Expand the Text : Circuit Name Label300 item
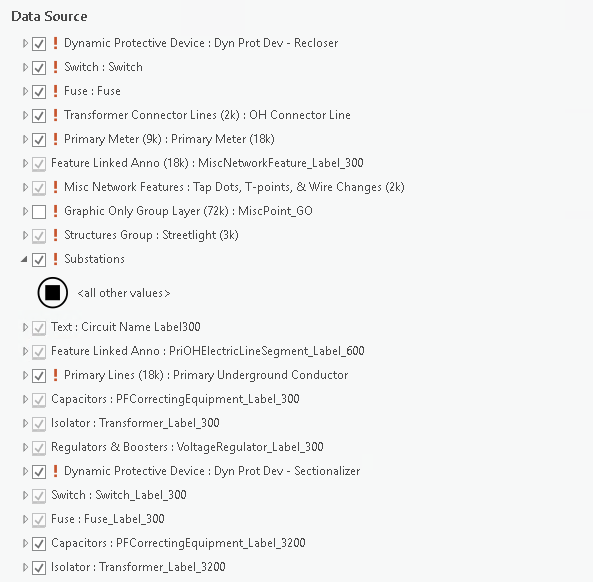This screenshot has width=593, height=582. point(25,327)
